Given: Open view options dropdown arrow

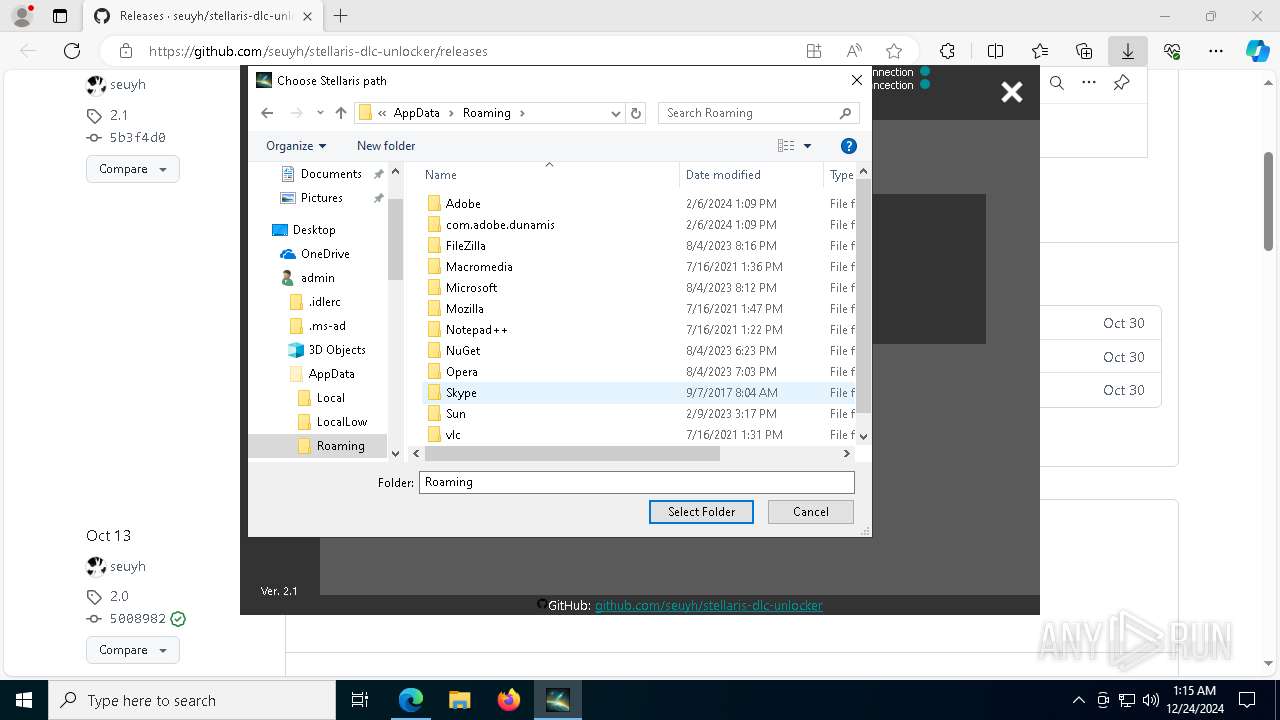Looking at the screenshot, I should pos(808,146).
